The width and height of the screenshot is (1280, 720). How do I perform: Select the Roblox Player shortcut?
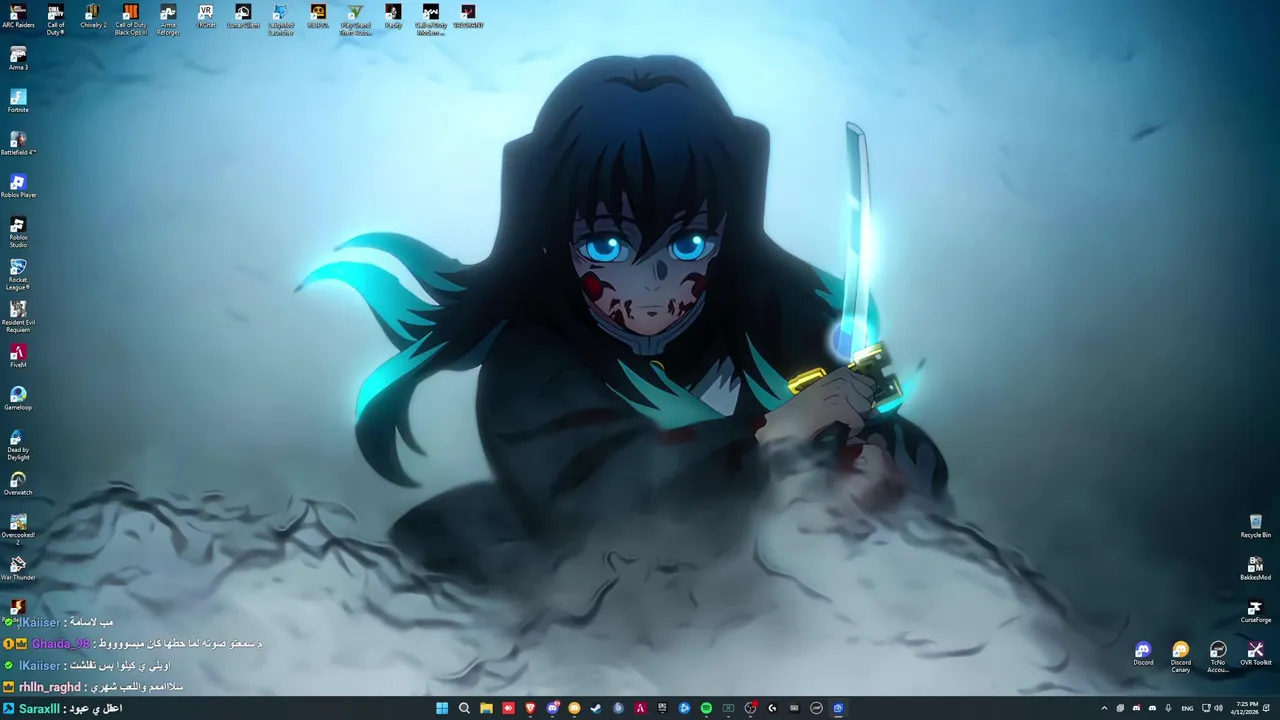pos(18,186)
